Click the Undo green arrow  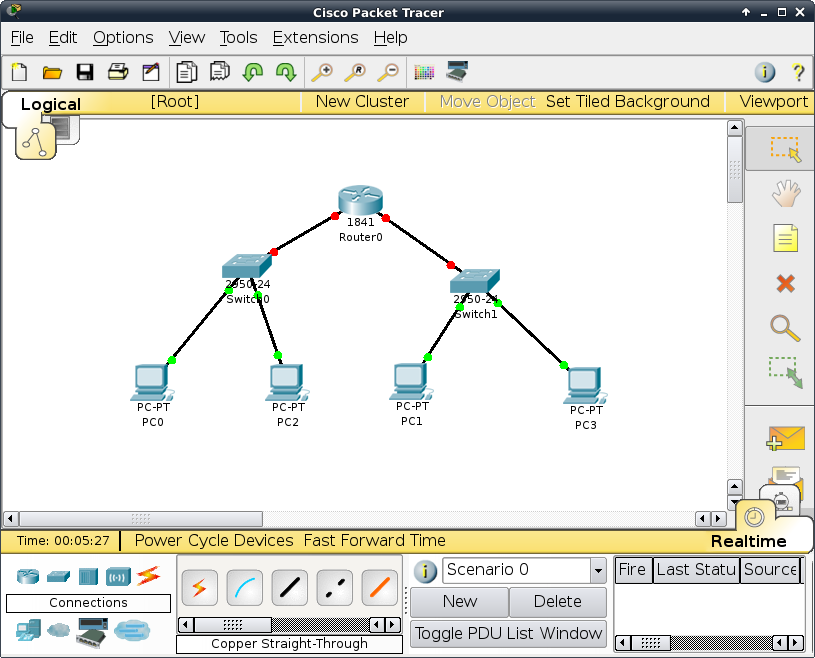tap(253, 72)
